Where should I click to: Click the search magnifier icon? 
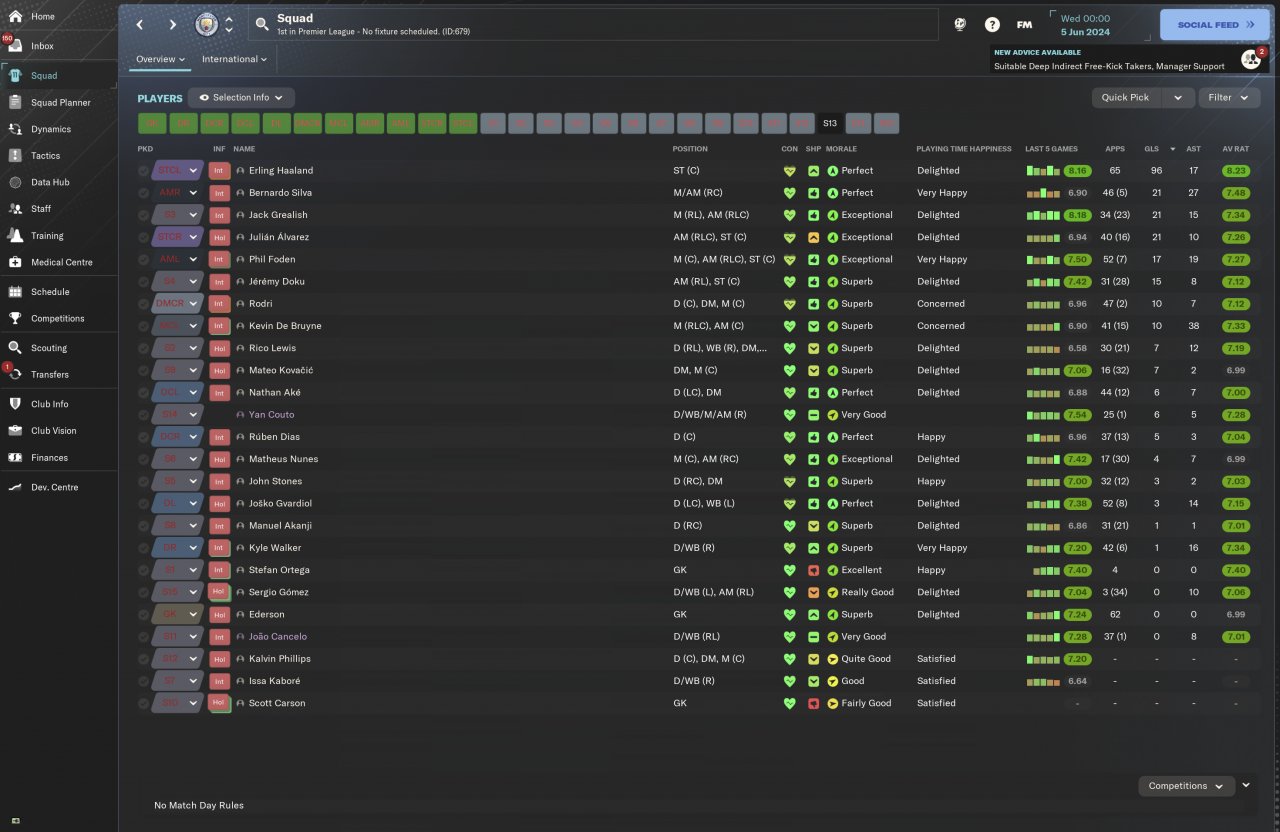pyautogui.click(x=262, y=24)
